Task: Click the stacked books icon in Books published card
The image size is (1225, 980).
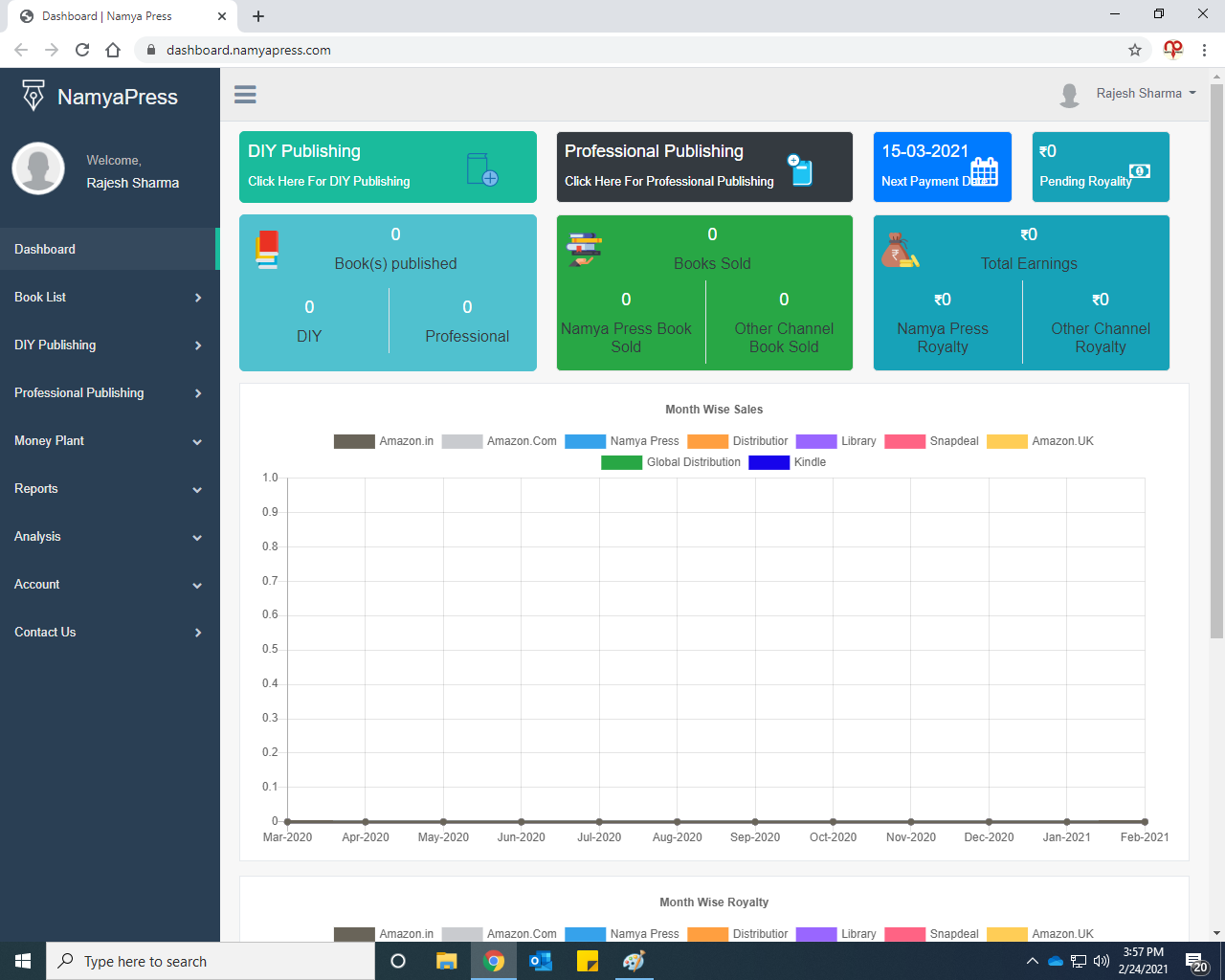Action: coord(268,250)
